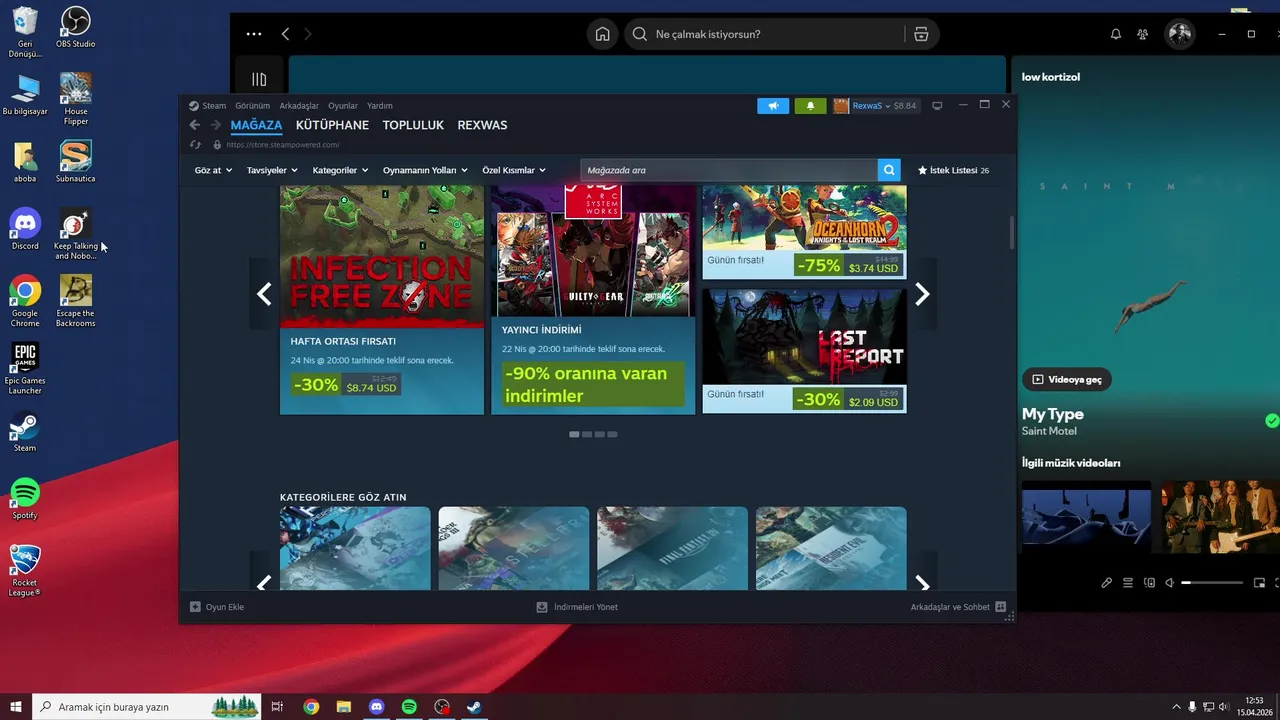The image size is (1280, 720).
Task: Open İstek Listesi wishlist button
Action: (x=953, y=170)
